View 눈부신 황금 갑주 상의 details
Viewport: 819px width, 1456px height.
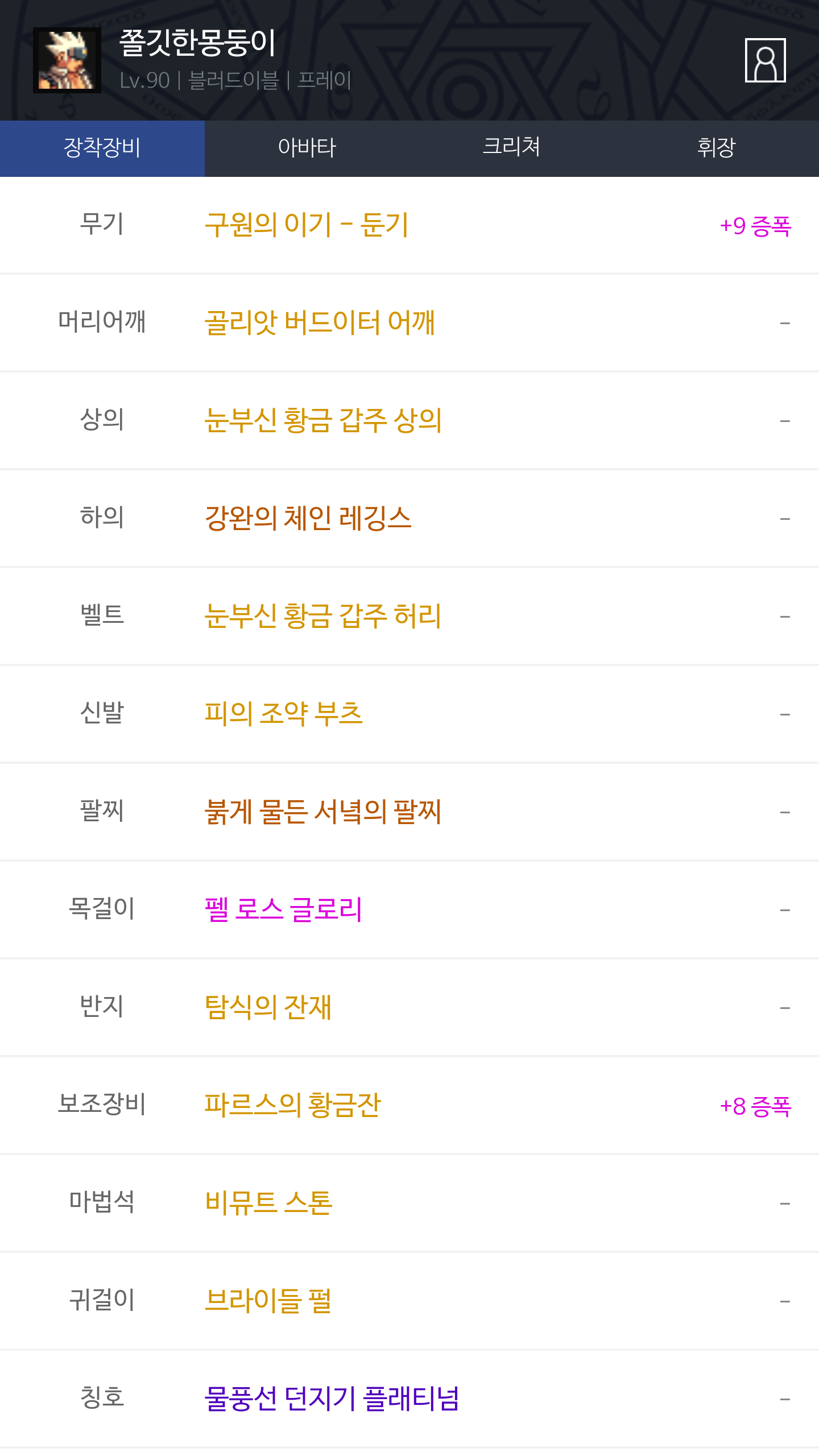[323, 420]
